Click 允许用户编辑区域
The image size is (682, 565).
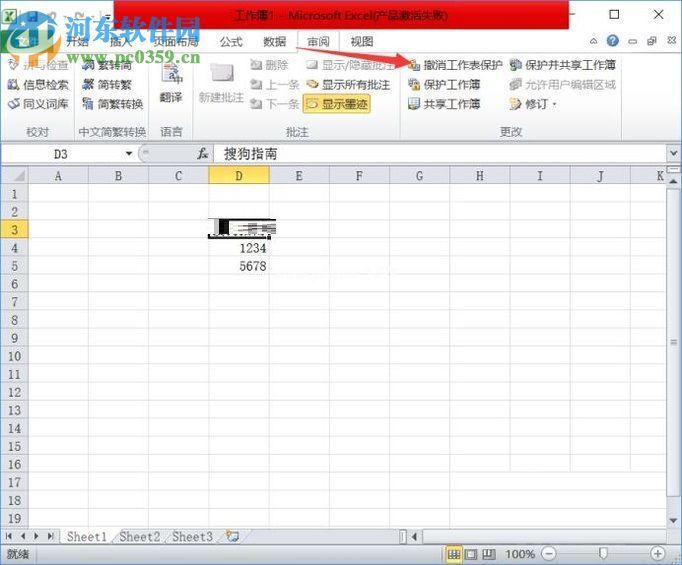[x=563, y=84]
